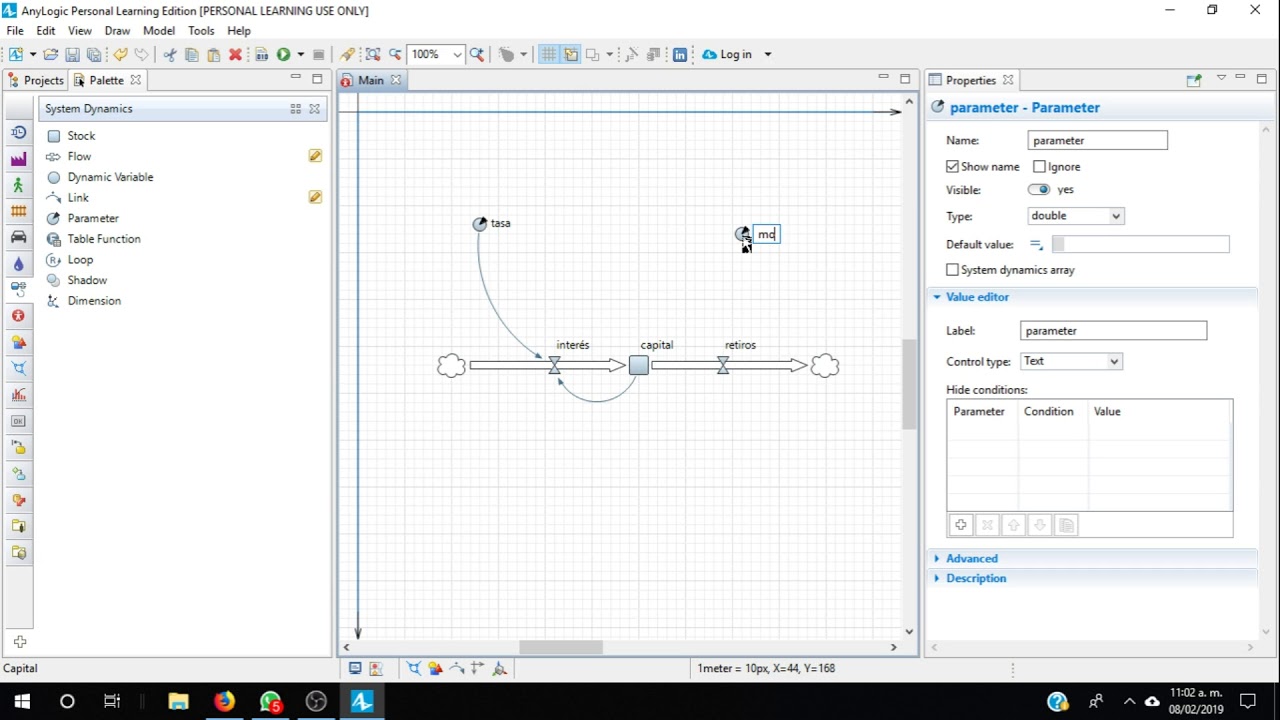Click the Name input field in Properties
The height and width of the screenshot is (720, 1280).
1097,140
